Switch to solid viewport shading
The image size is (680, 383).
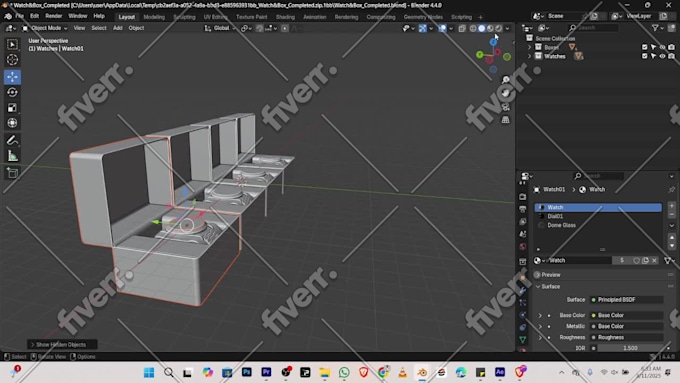coord(481,28)
